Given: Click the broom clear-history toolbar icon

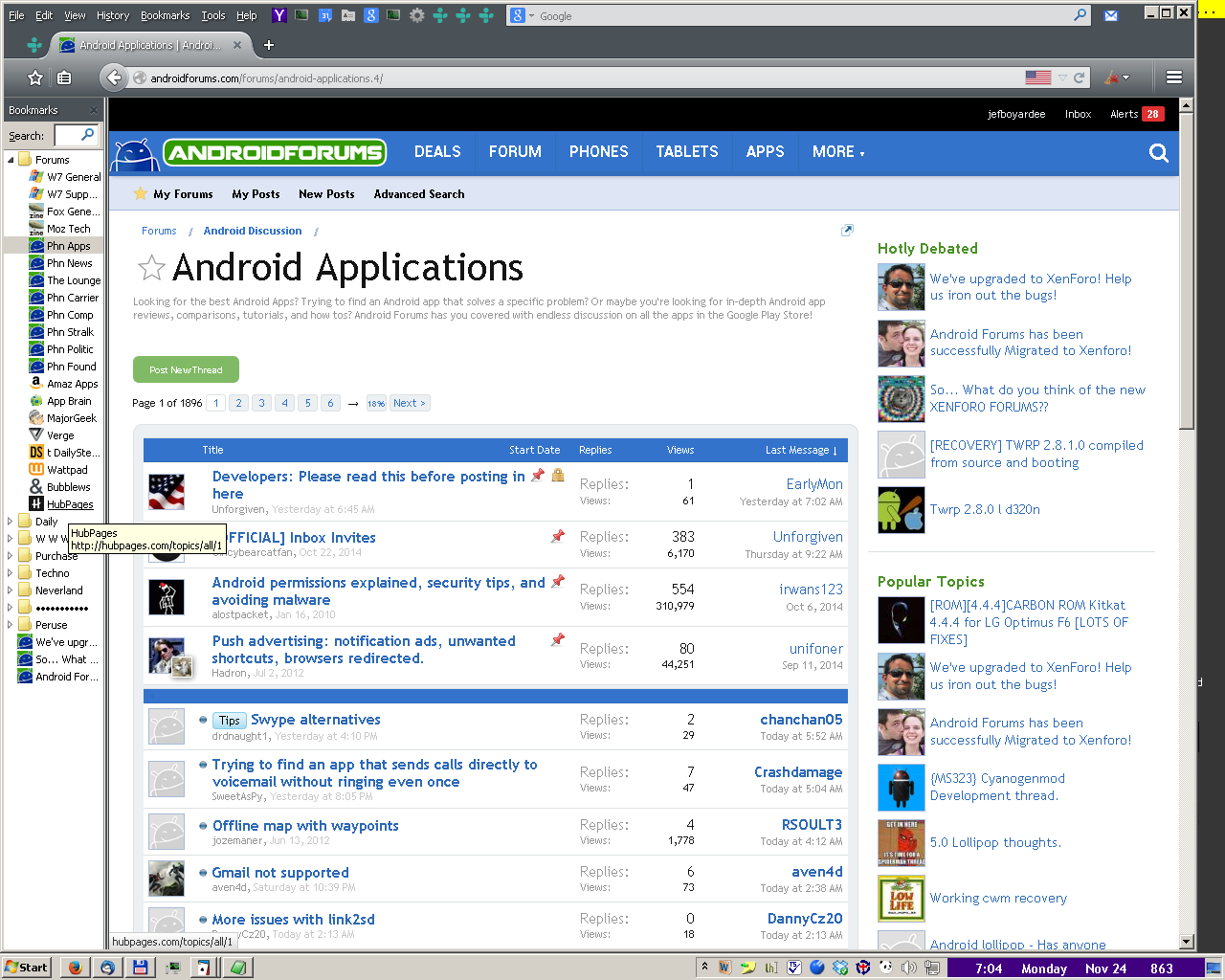Looking at the screenshot, I should (1112, 78).
